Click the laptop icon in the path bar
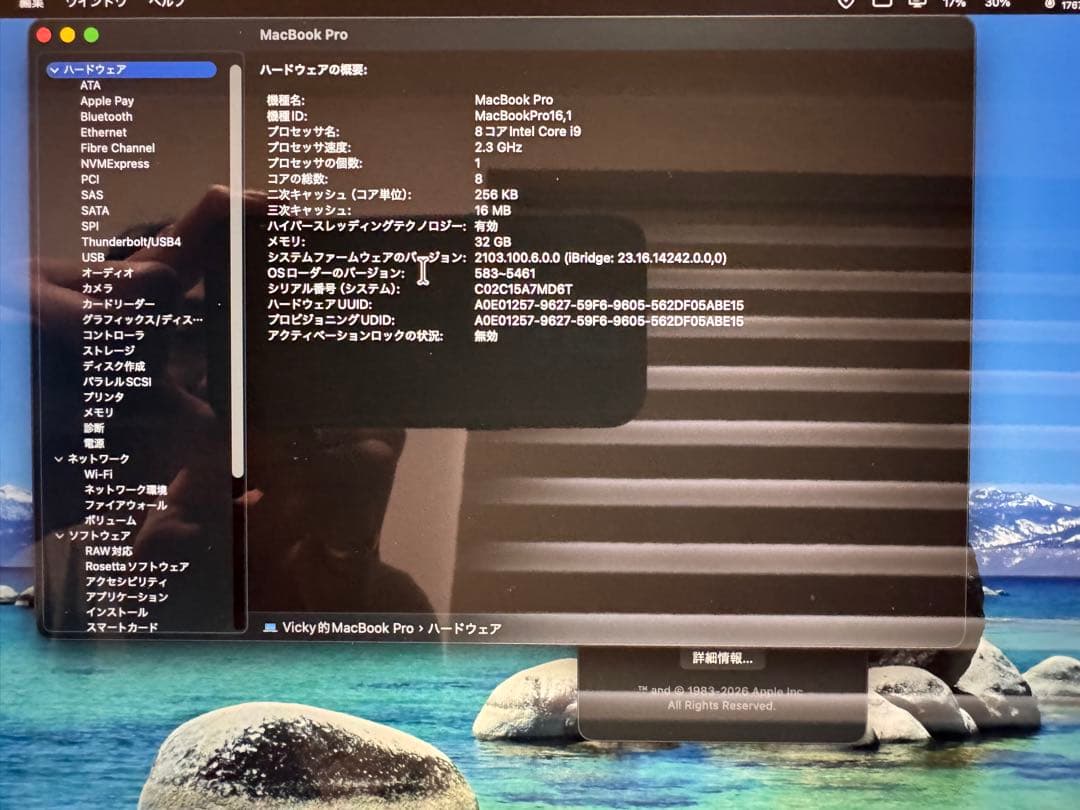Viewport: 1080px width, 810px height. tap(270, 628)
